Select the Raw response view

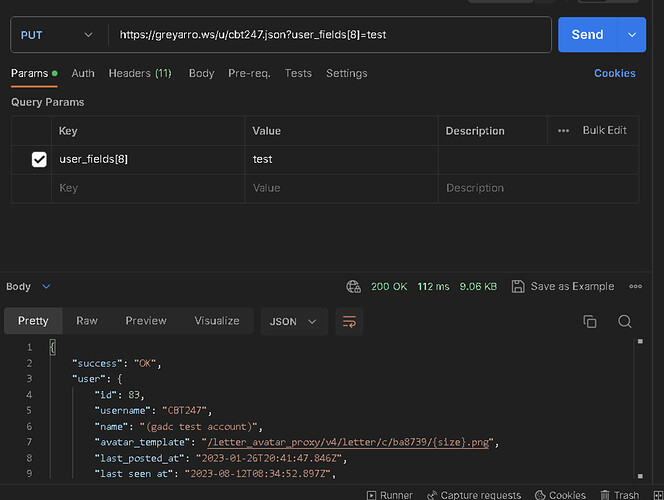(x=87, y=321)
